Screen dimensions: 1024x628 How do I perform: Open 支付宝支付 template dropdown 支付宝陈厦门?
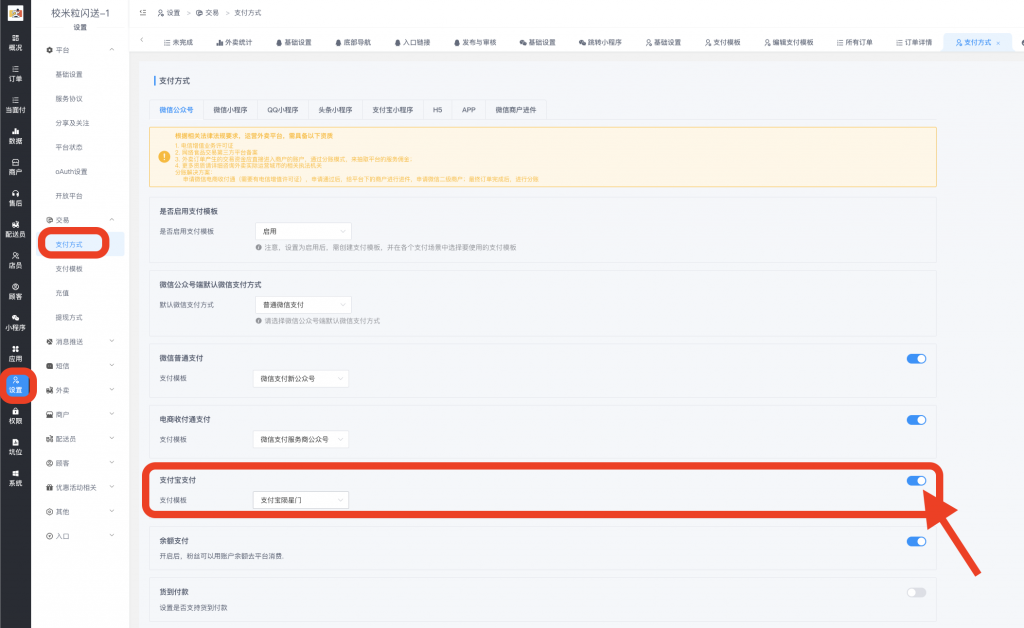point(302,499)
